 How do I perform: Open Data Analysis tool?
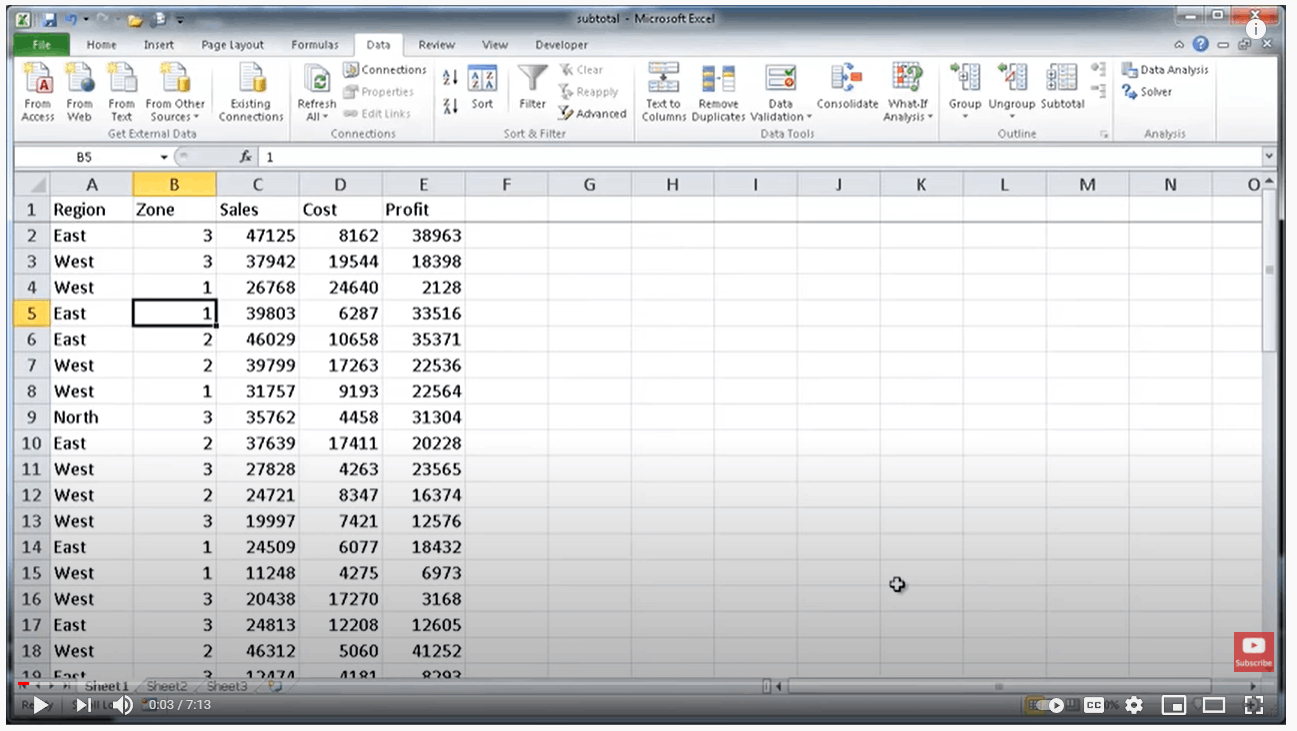tap(1165, 70)
